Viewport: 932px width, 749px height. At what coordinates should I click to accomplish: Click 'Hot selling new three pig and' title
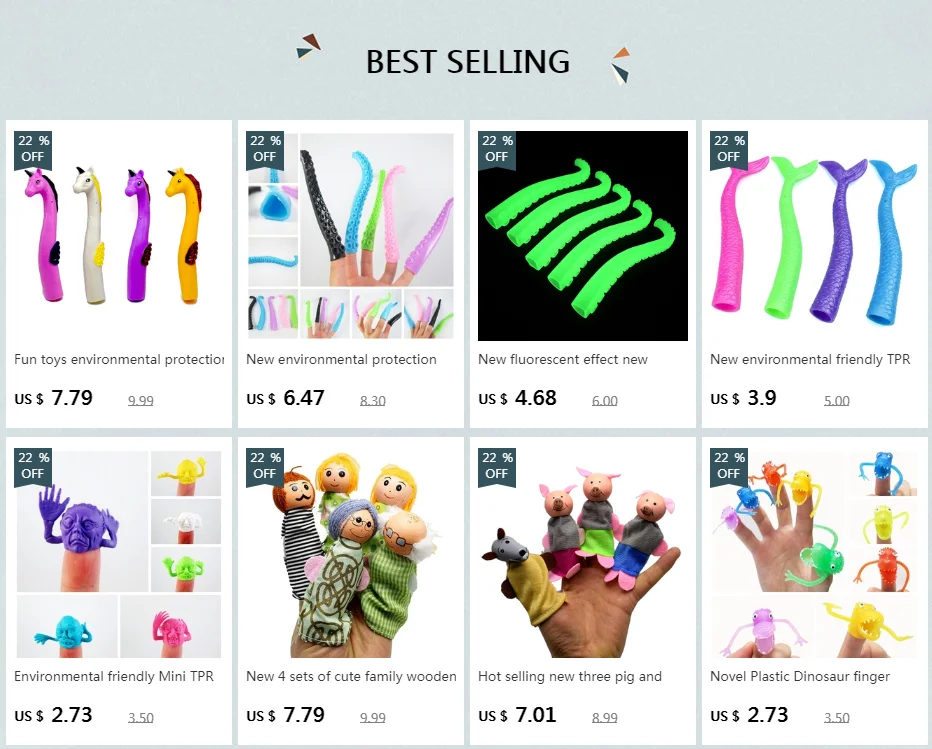tap(570, 676)
